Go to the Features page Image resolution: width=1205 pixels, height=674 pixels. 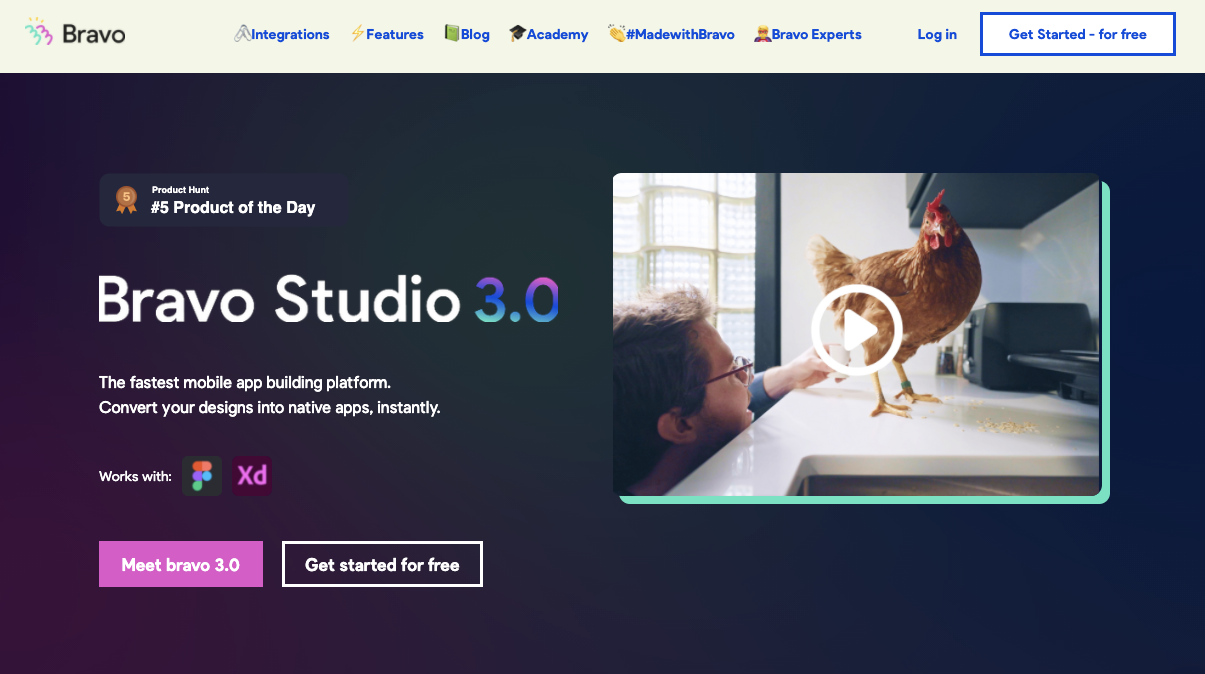(x=395, y=34)
